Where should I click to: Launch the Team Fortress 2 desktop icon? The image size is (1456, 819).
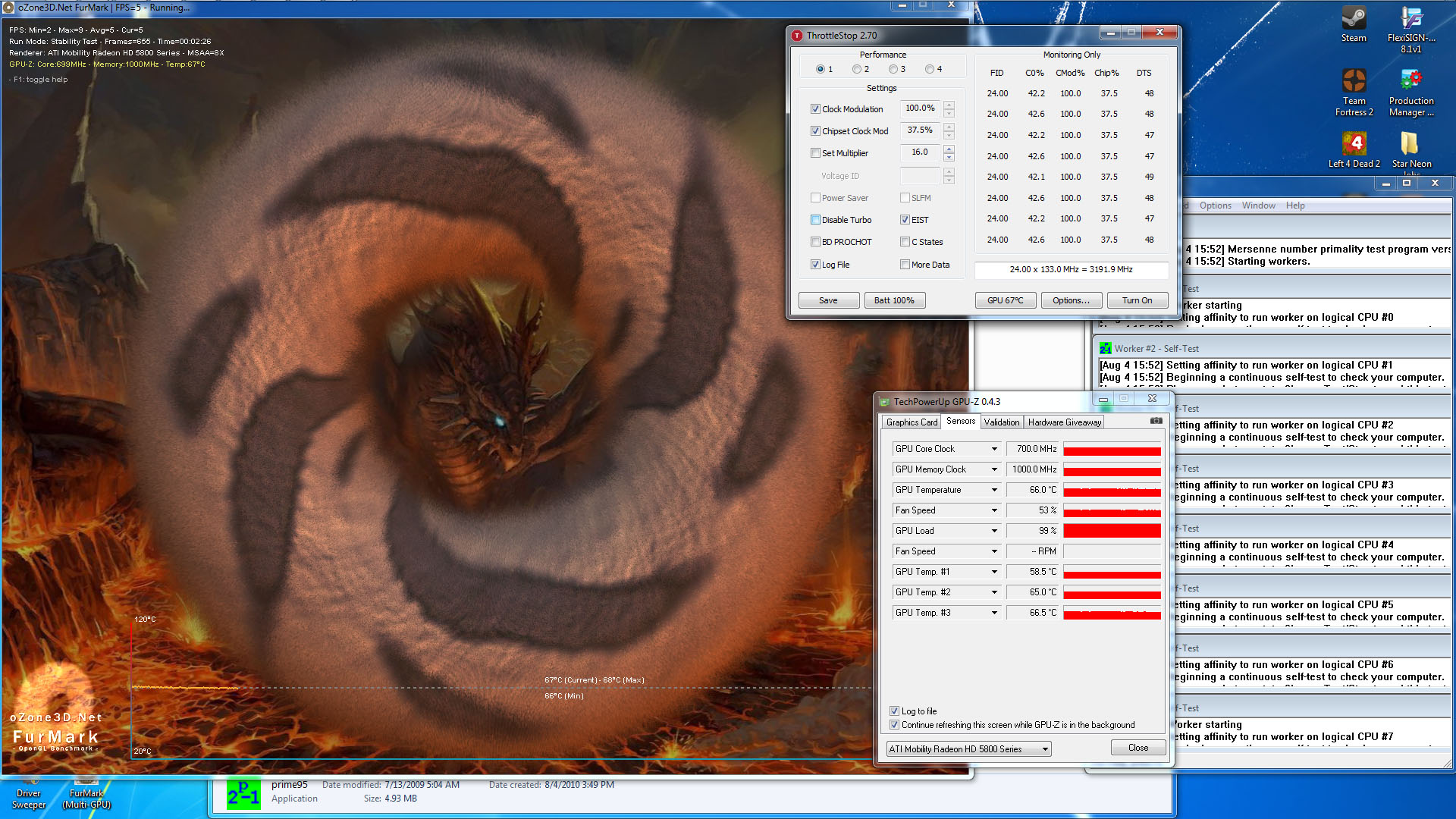pyautogui.click(x=1354, y=93)
